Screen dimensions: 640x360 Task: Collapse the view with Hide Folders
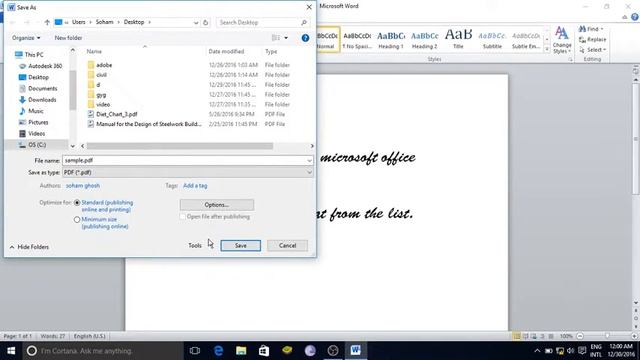29,247
